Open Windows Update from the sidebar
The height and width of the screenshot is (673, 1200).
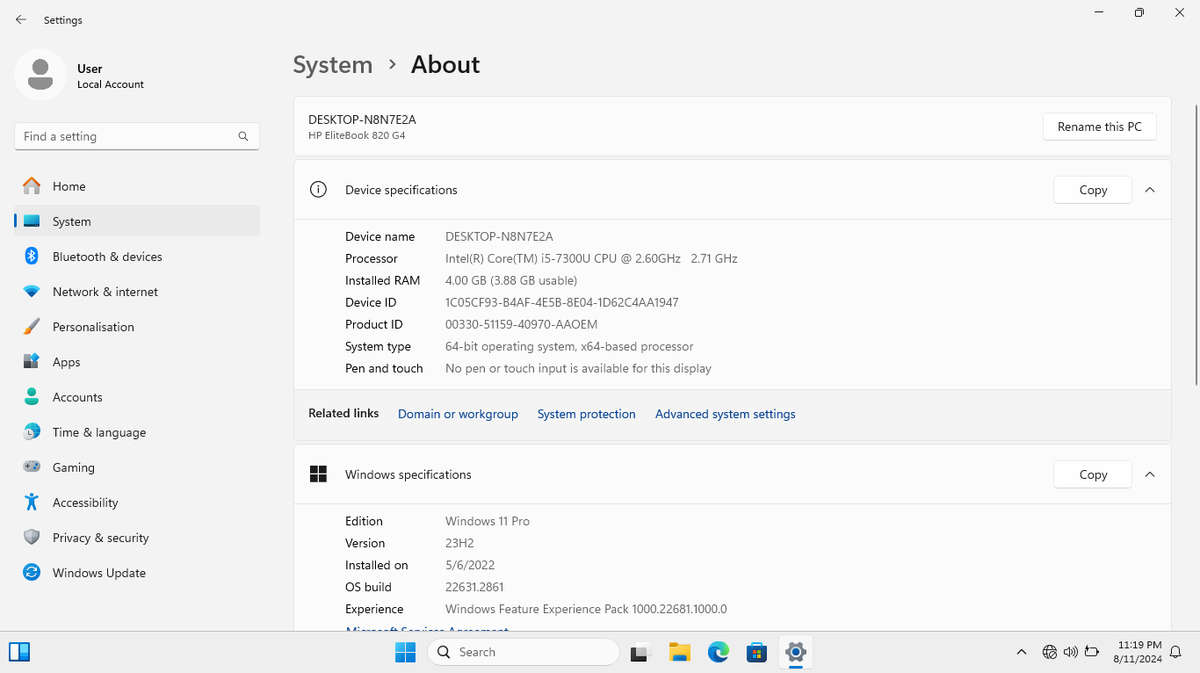(98, 572)
